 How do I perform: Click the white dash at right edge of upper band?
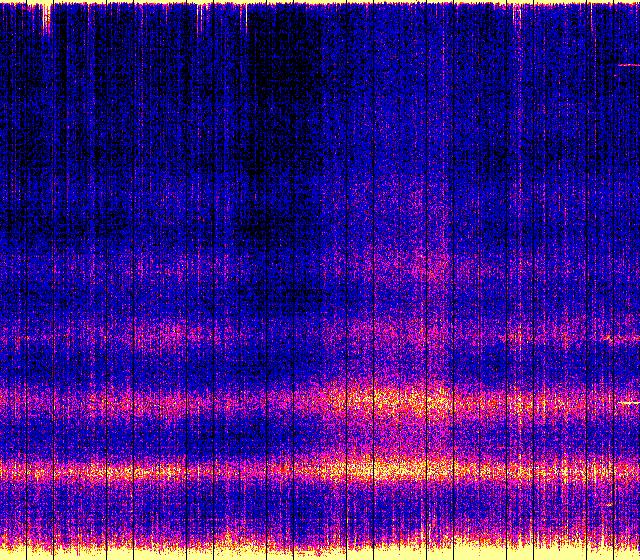pos(629,402)
